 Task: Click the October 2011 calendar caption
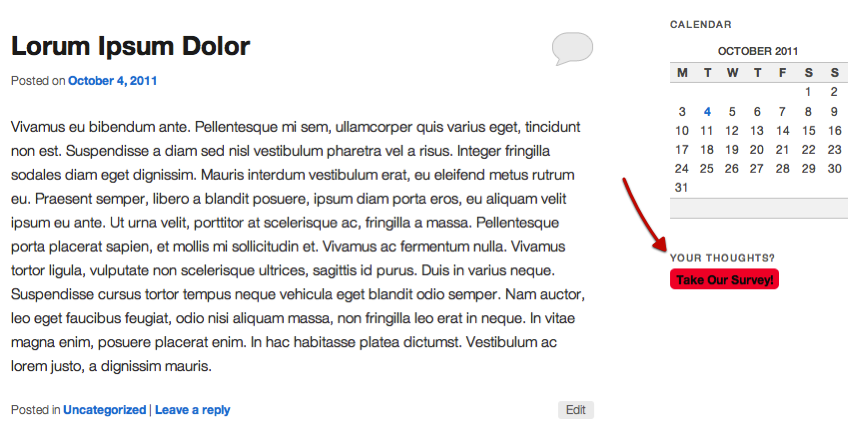click(758, 51)
